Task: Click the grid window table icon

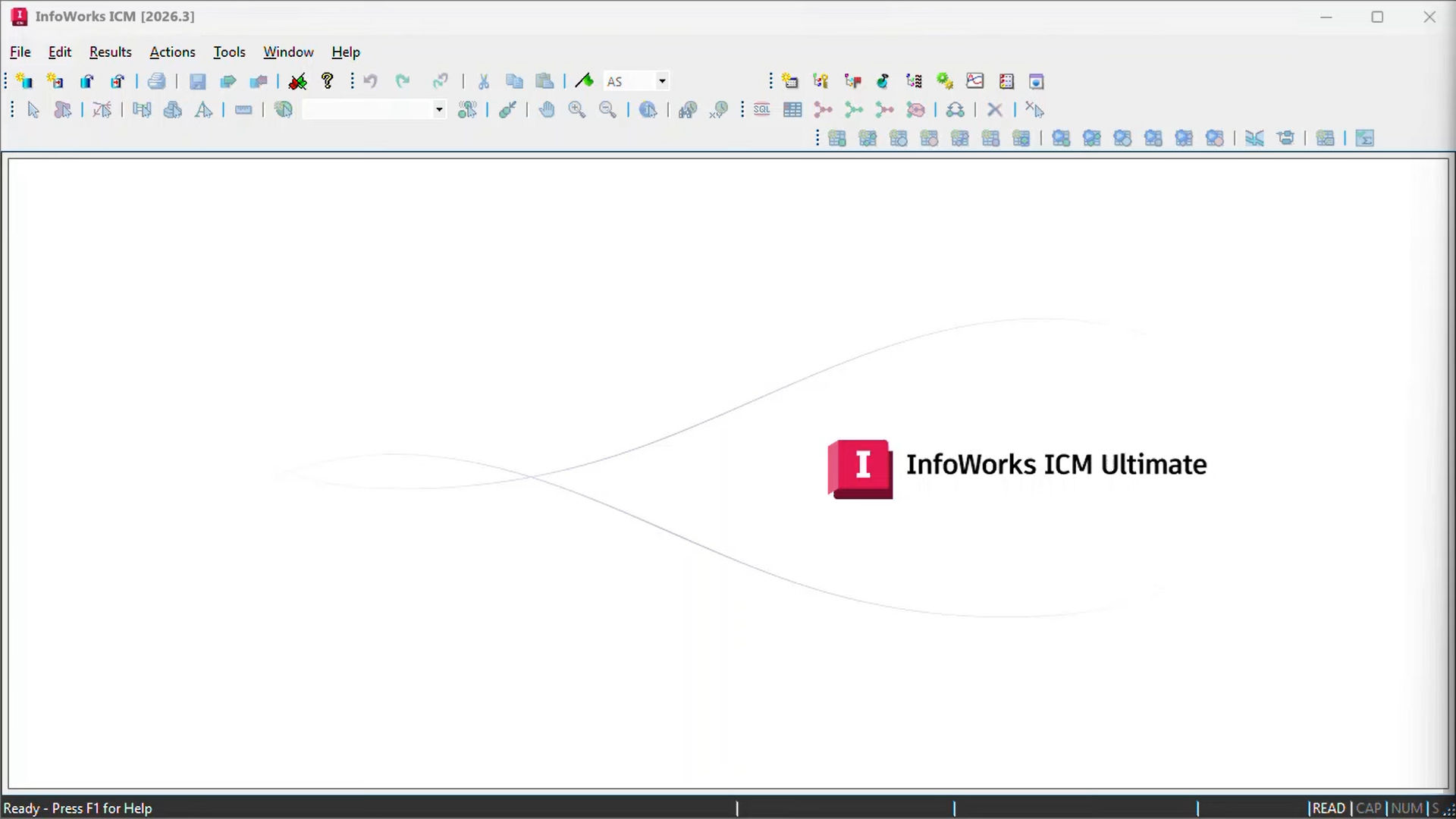Action: [792, 110]
